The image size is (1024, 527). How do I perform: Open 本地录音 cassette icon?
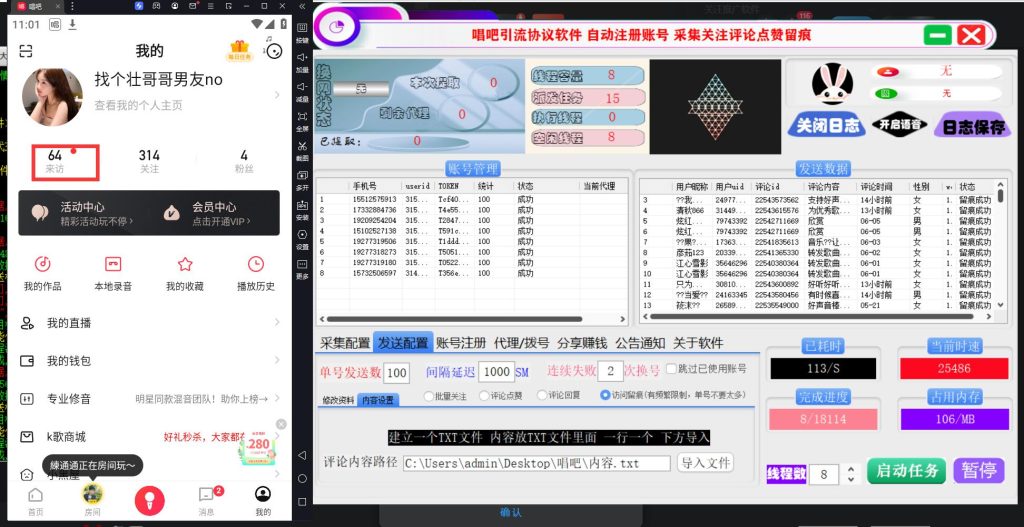(x=113, y=264)
